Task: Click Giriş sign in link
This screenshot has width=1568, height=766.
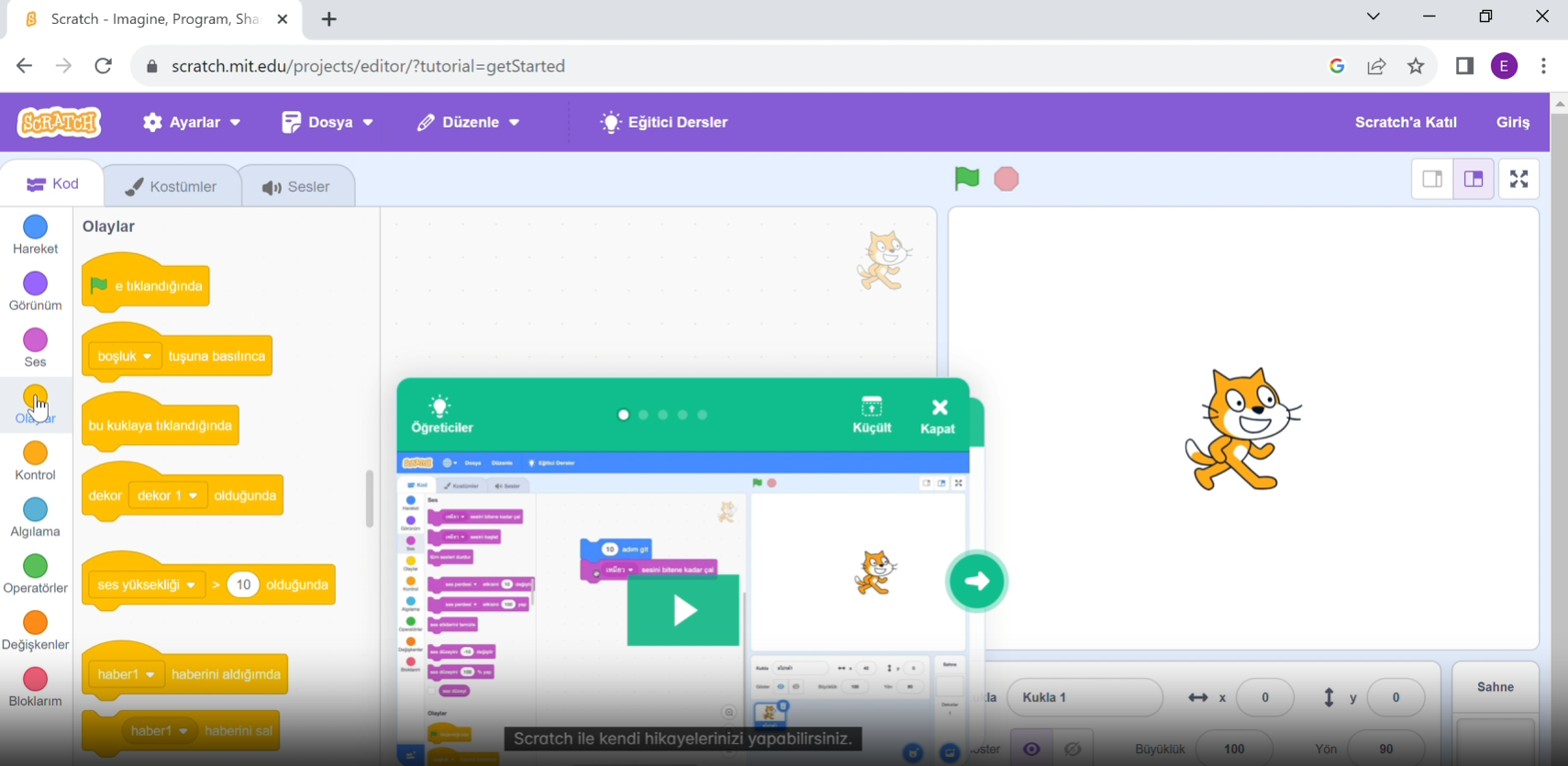Action: coord(1513,122)
